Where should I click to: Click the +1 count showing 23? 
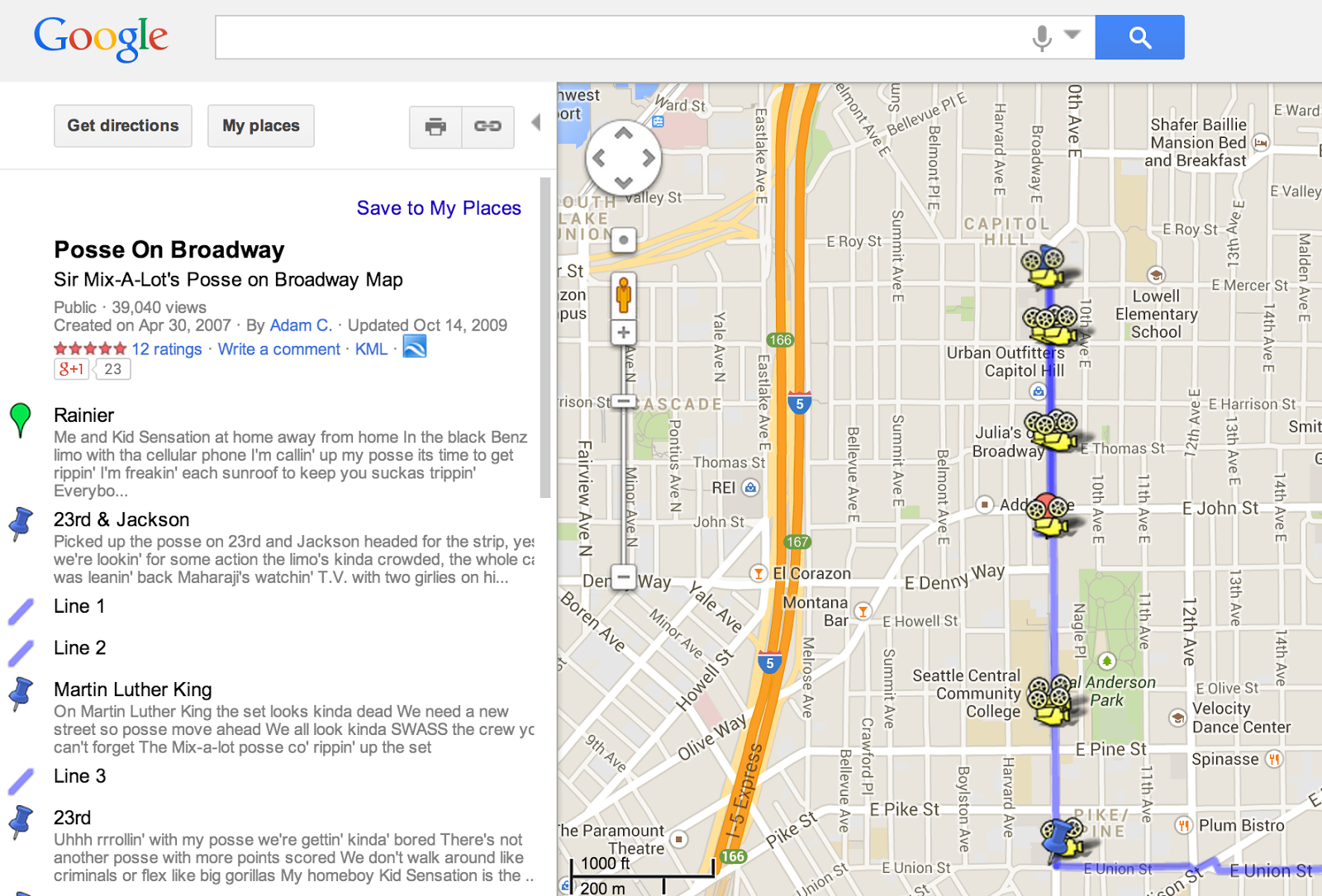point(113,369)
